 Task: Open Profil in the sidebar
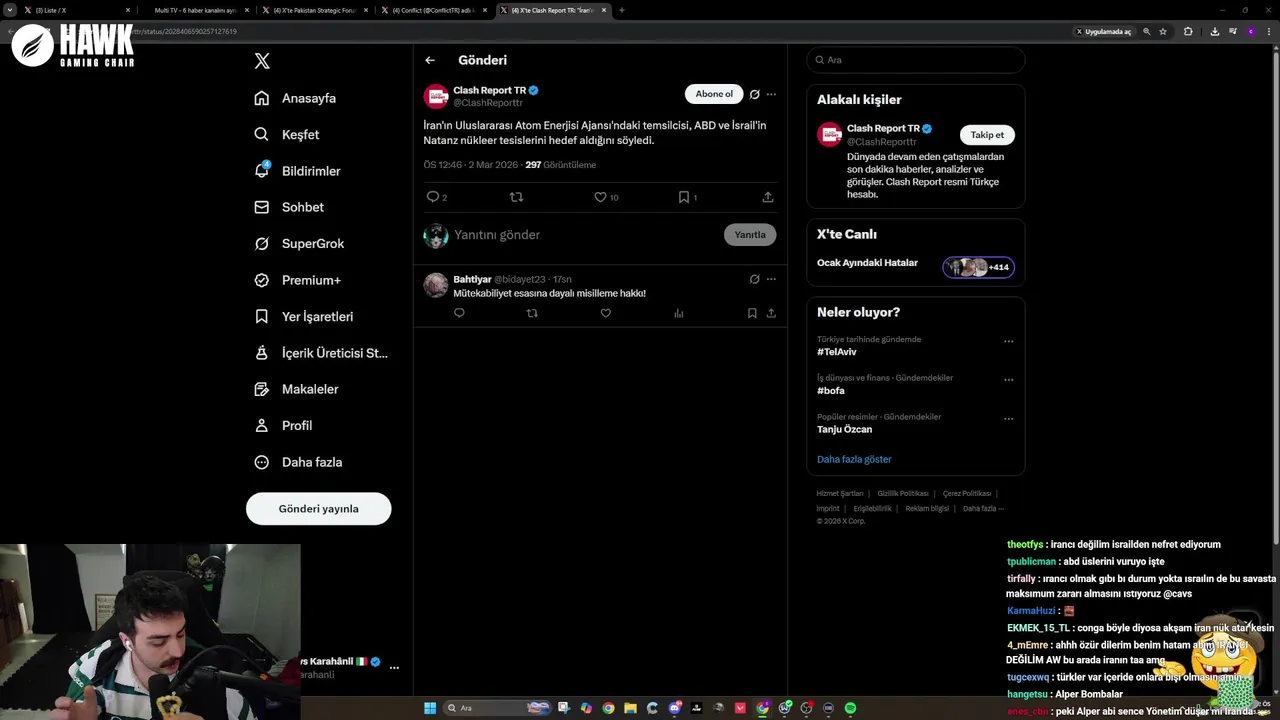(283, 425)
